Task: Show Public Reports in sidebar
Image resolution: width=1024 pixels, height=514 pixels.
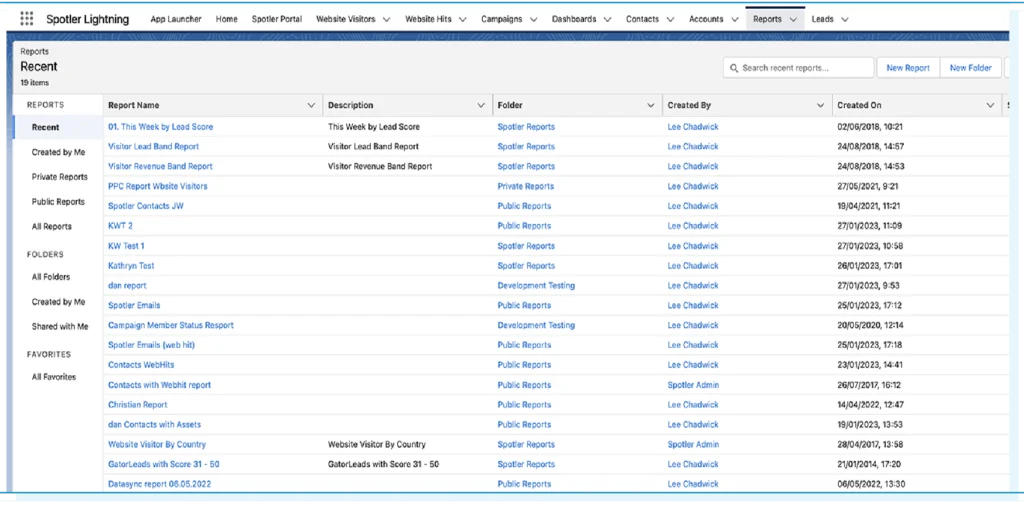Action: pyautogui.click(x=58, y=202)
